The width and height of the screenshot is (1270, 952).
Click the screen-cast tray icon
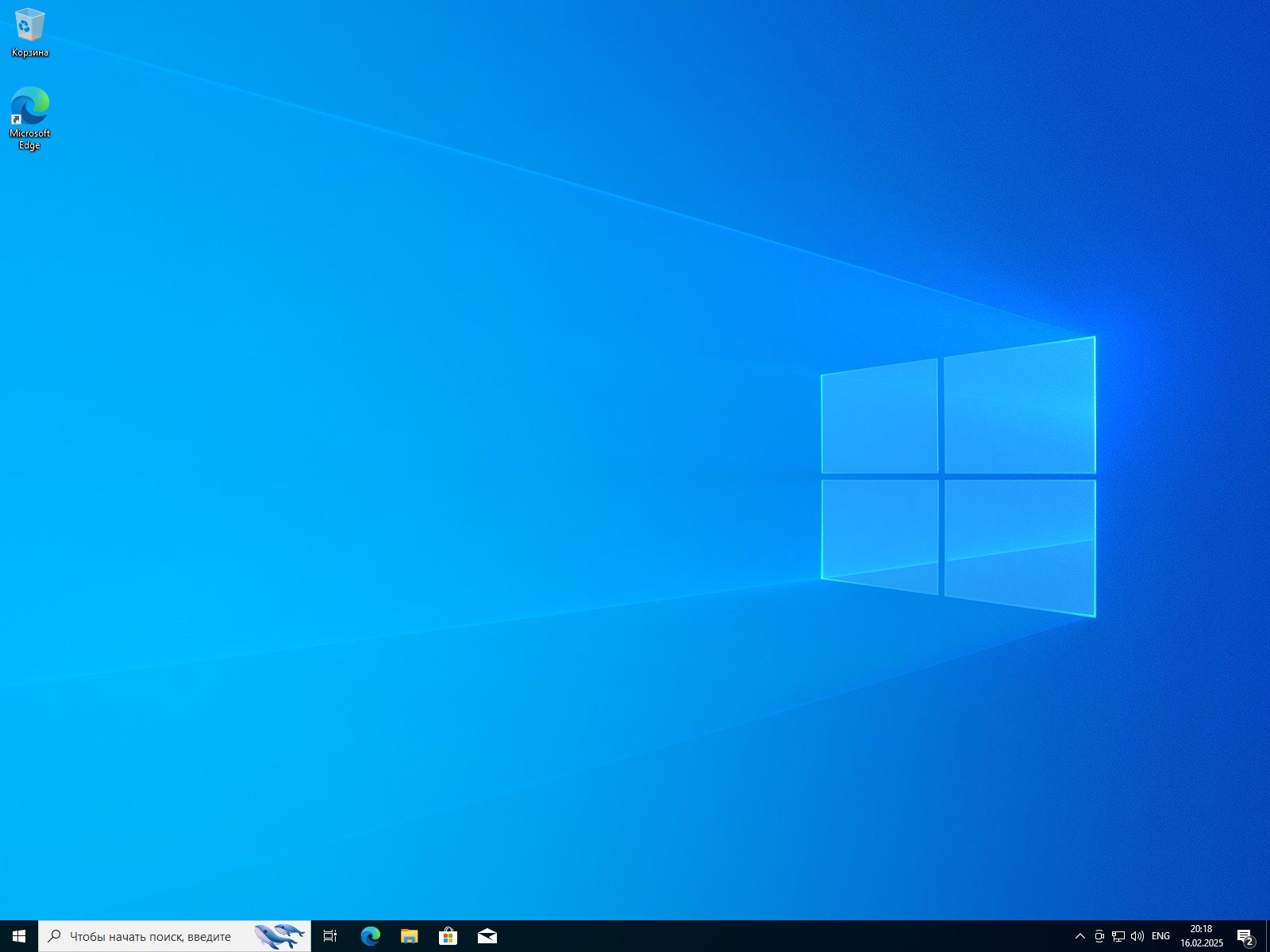[x=1099, y=936]
